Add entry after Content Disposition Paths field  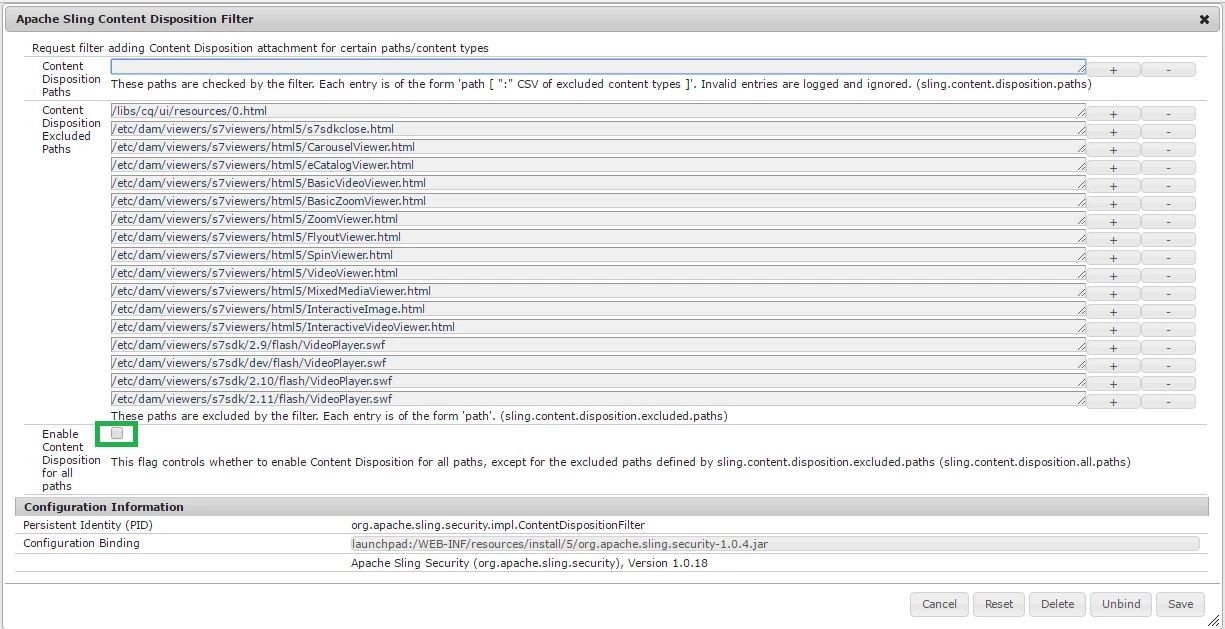pyautogui.click(x=1113, y=70)
